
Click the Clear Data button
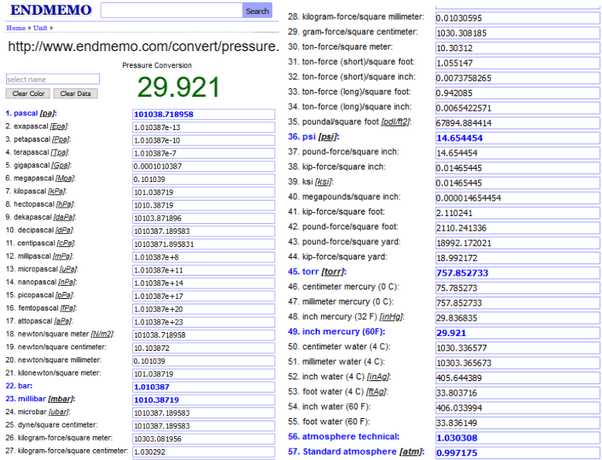coord(76,94)
